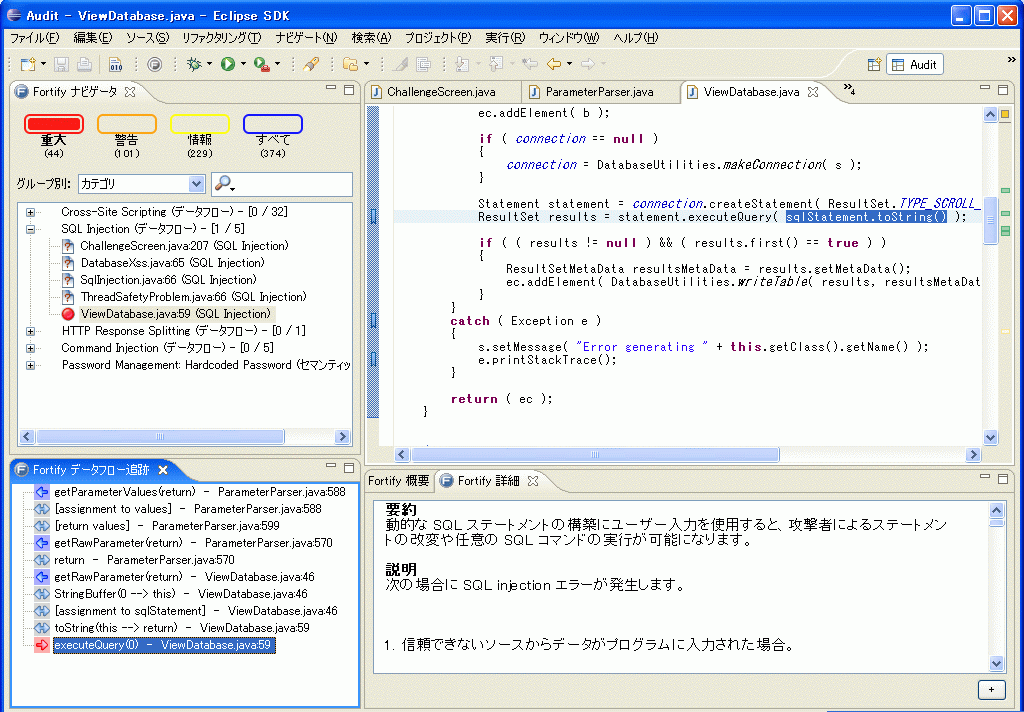This screenshot has height=712, width=1024.
Task: Click the Open Perspective icon
Action: pyautogui.click(x=874, y=65)
